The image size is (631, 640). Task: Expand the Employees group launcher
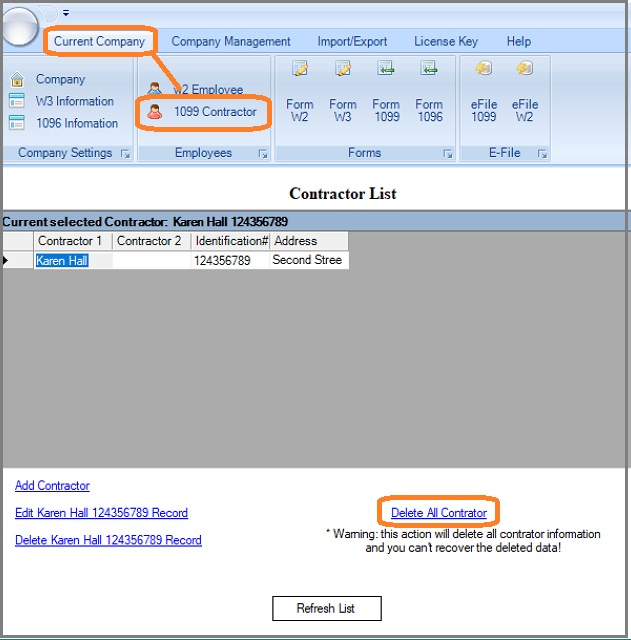(262, 154)
